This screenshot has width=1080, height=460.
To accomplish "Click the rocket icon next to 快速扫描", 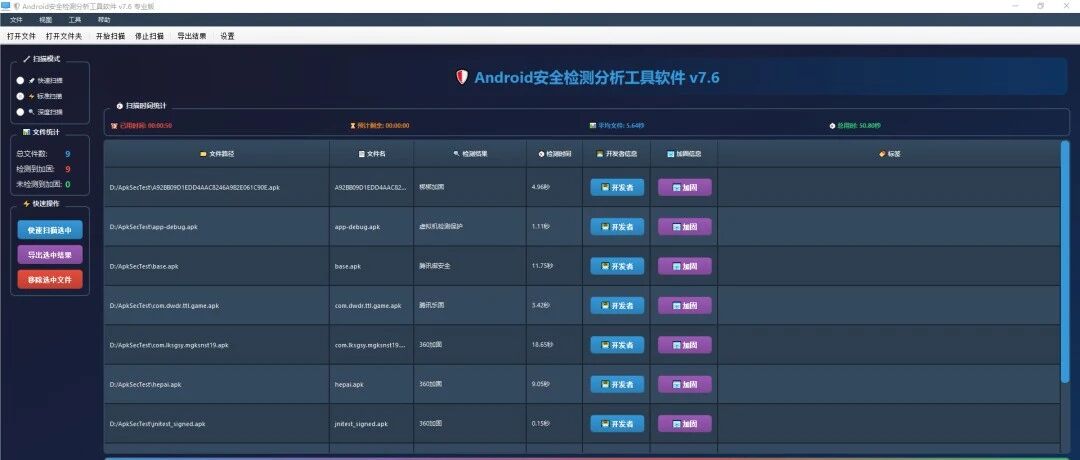I will pyautogui.click(x=32, y=81).
